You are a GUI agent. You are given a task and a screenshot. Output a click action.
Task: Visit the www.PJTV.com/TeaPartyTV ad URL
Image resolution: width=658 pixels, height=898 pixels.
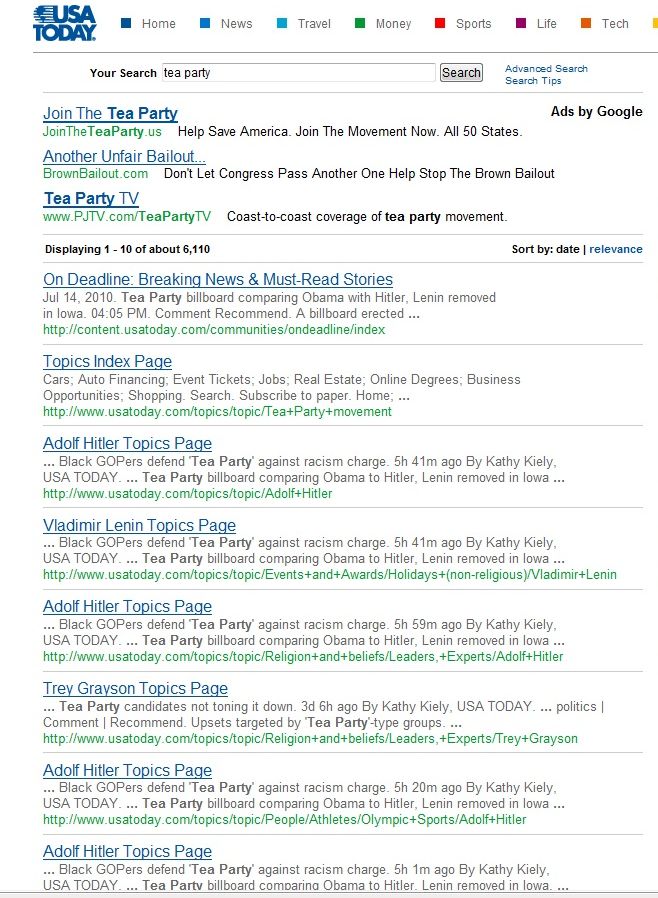point(127,216)
